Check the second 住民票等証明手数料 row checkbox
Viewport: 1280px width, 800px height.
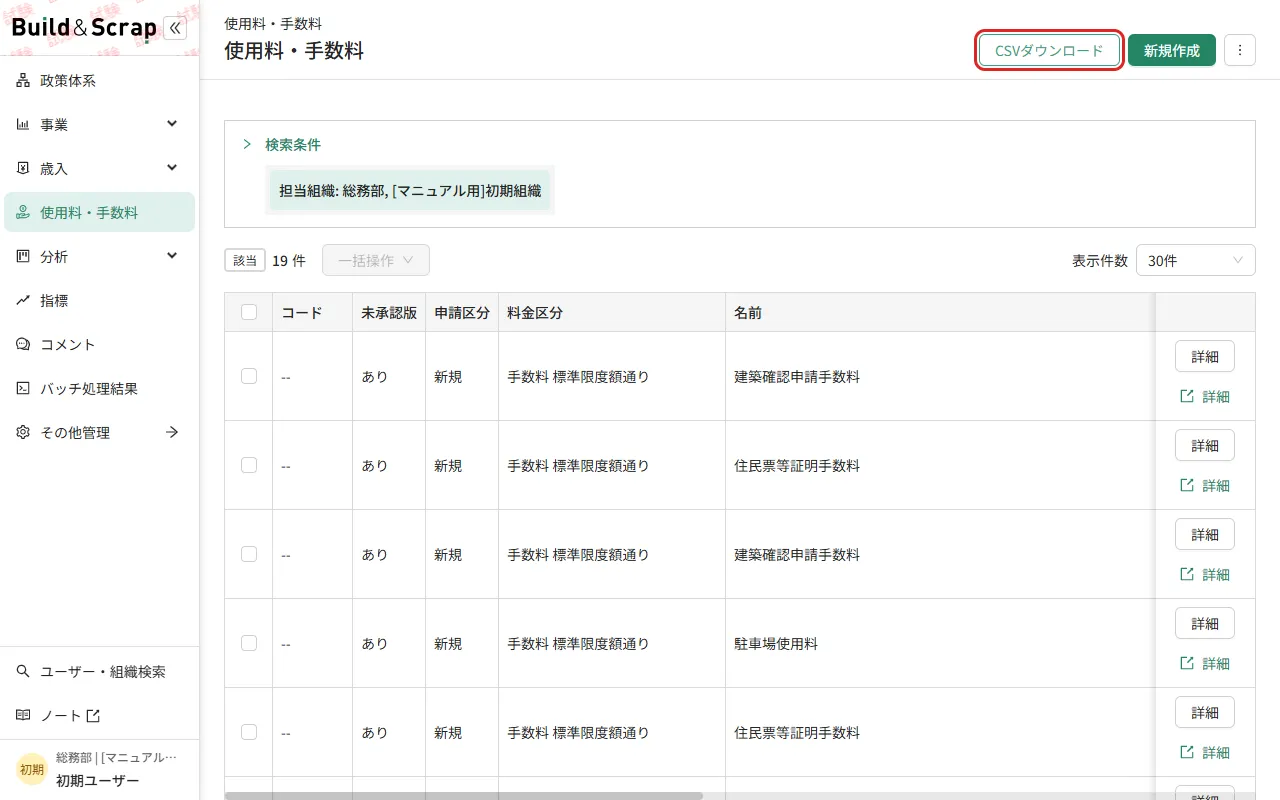coord(249,733)
